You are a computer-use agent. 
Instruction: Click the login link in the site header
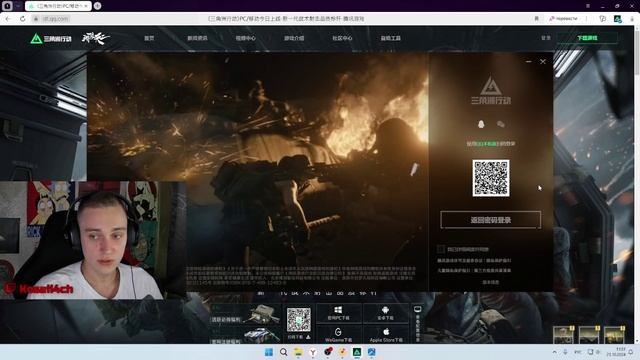546,38
